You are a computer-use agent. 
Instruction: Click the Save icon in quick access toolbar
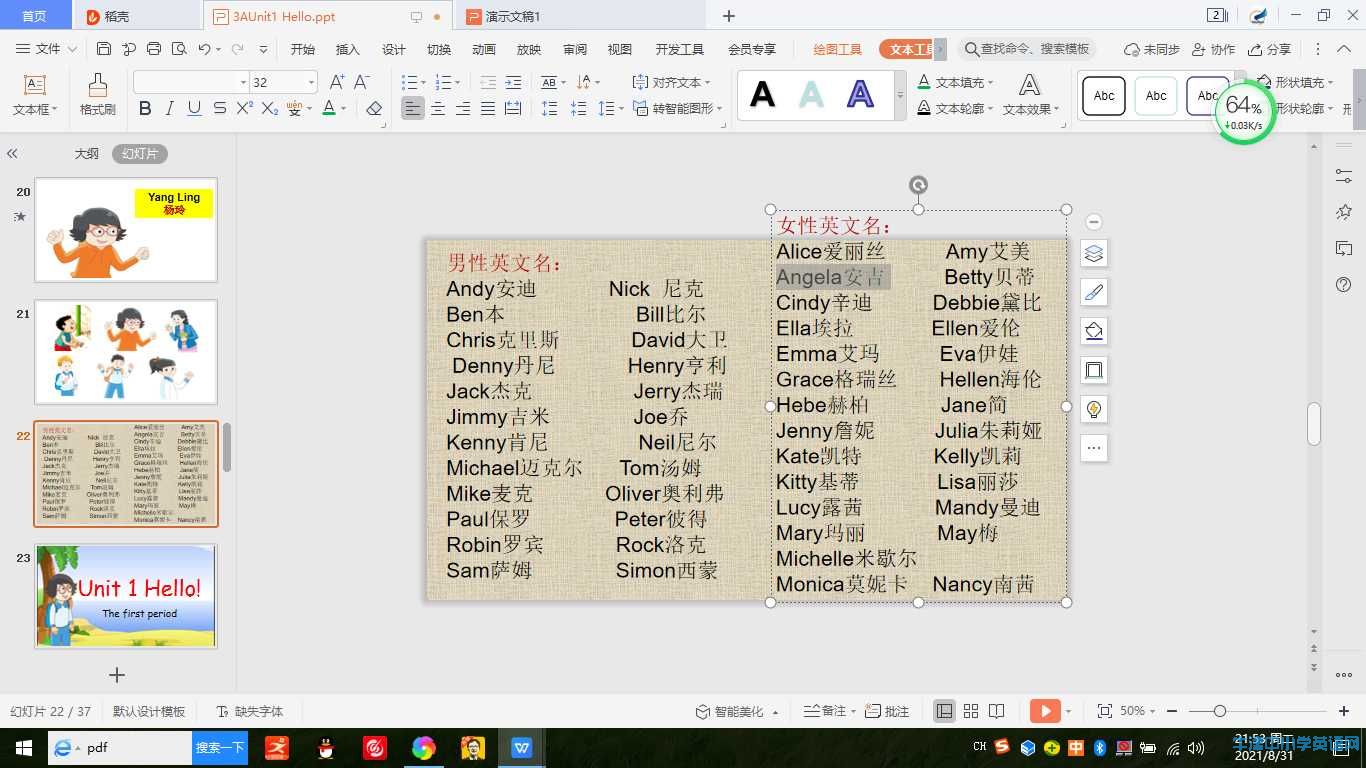104,49
